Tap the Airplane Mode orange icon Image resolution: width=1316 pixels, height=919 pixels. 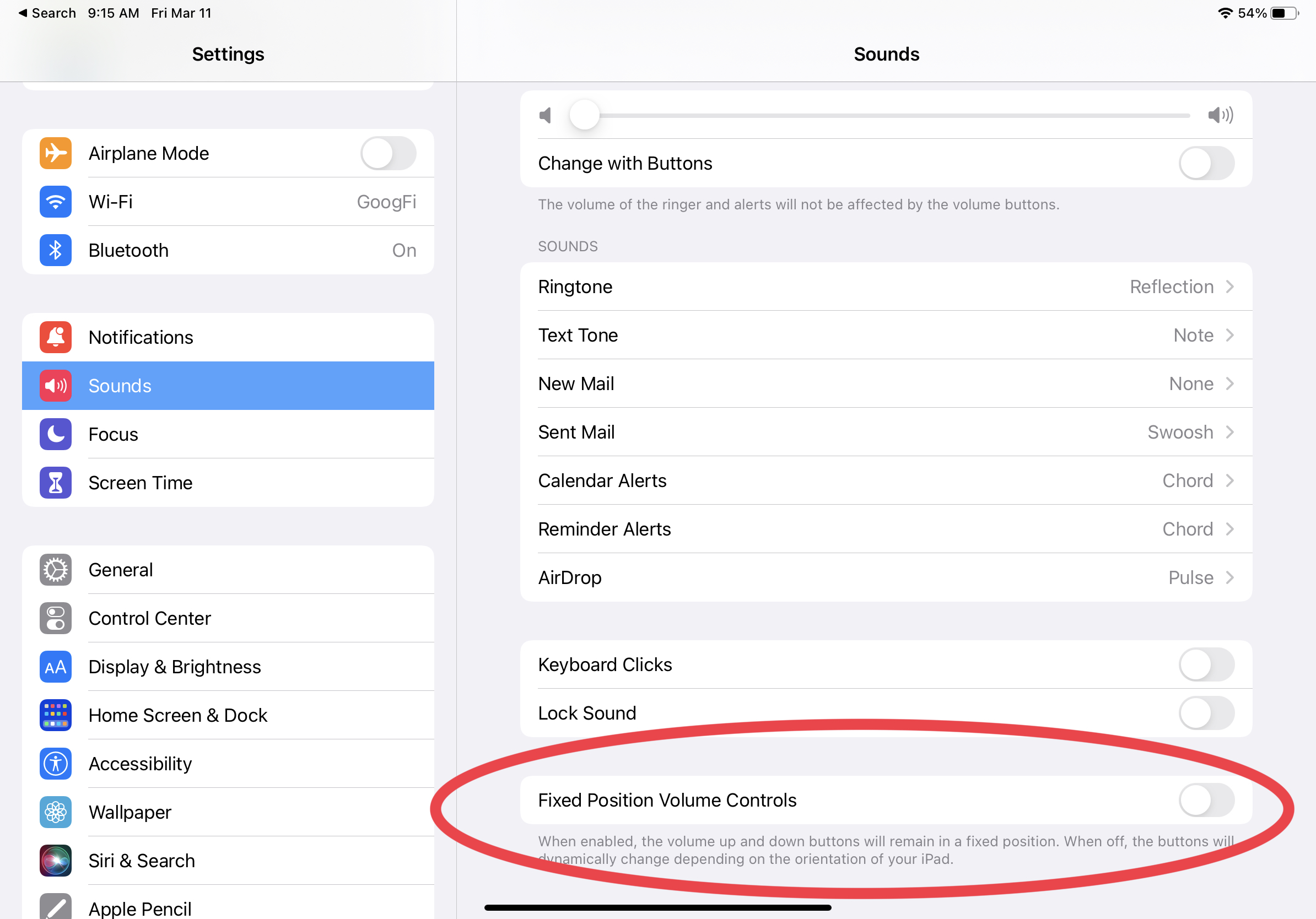56,153
